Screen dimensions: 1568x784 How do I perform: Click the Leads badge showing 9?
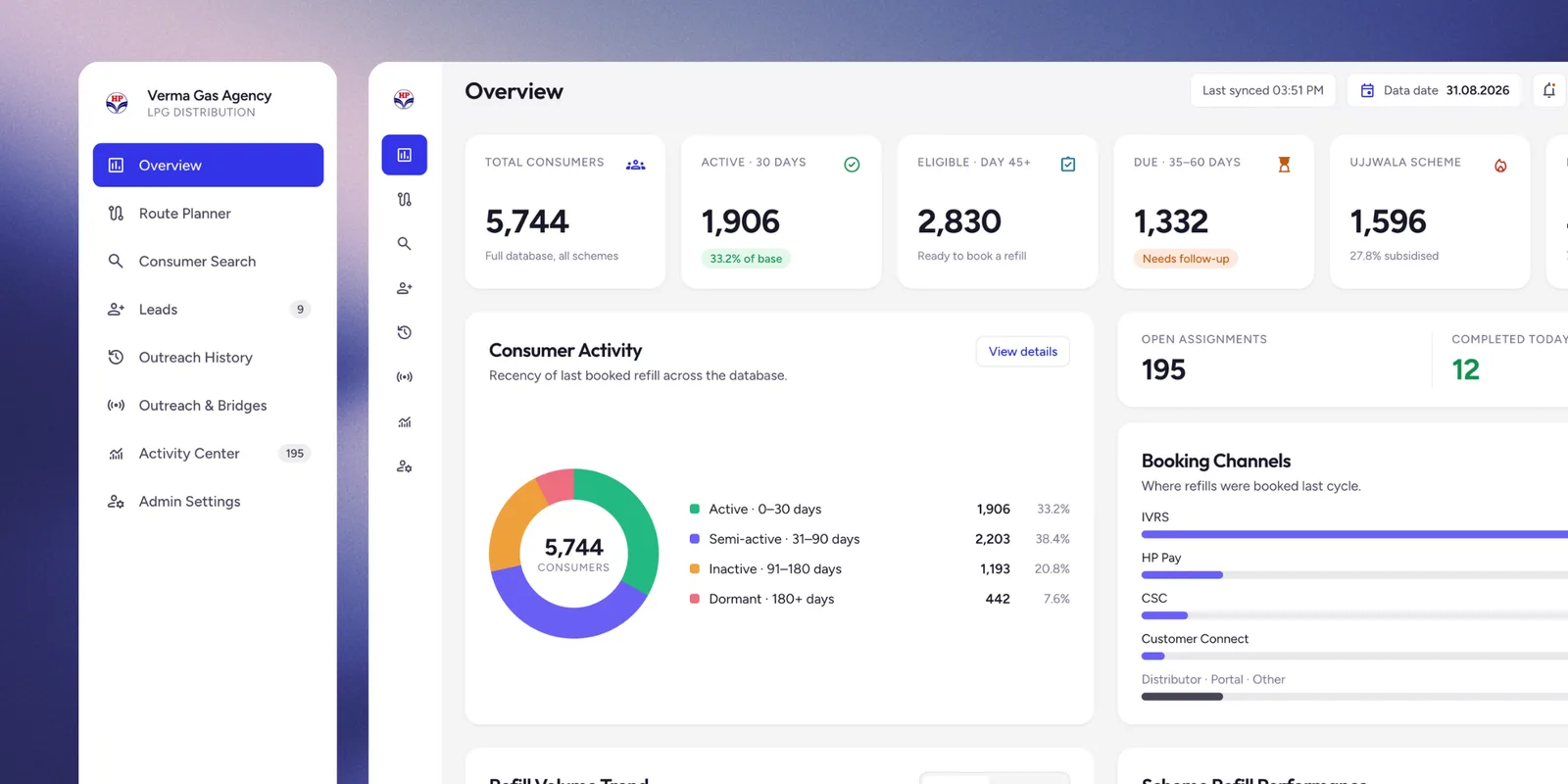pyautogui.click(x=300, y=309)
